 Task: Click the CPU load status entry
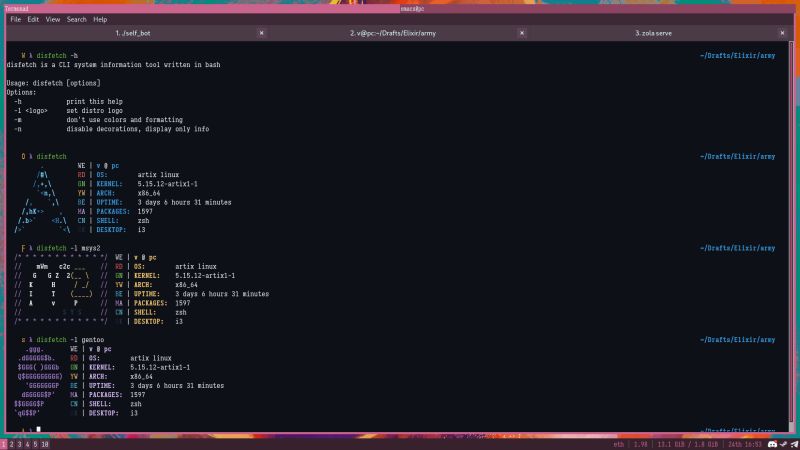tap(640, 444)
